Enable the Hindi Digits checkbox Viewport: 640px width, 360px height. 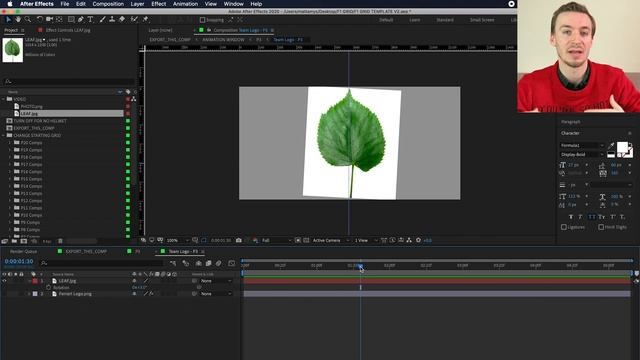click(x=601, y=227)
